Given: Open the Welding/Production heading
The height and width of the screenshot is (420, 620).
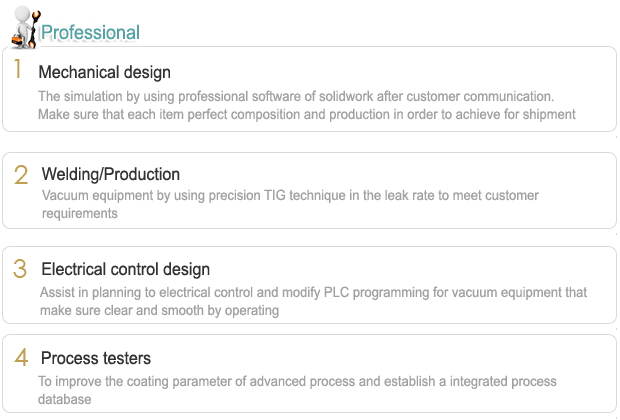Looking at the screenshot, I should [x=111, y=174].
